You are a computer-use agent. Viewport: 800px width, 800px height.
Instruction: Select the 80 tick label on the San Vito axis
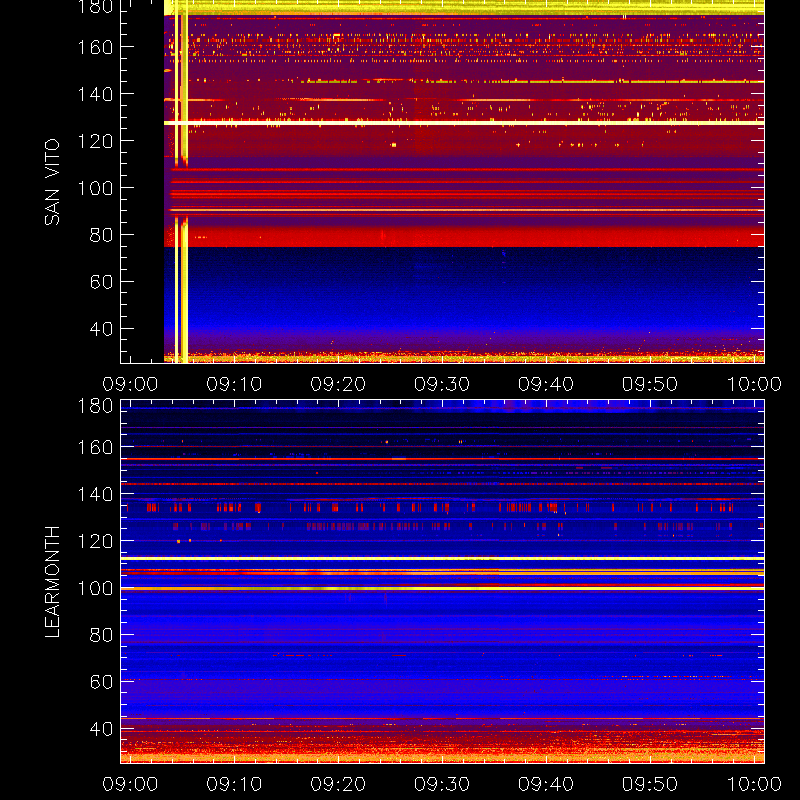pyautogui.click(x=101, y=235)
